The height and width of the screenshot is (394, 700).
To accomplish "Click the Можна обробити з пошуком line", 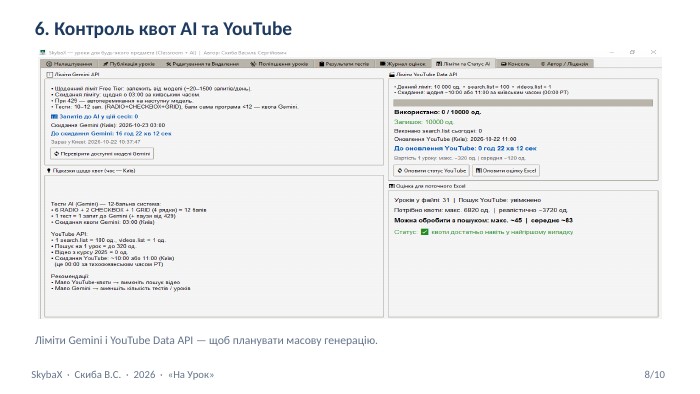I will pos(483,220).
